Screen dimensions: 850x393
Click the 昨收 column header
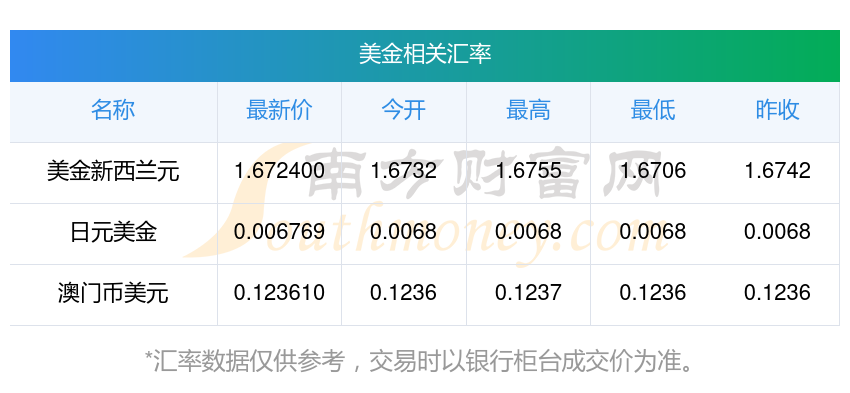(777, 110)
